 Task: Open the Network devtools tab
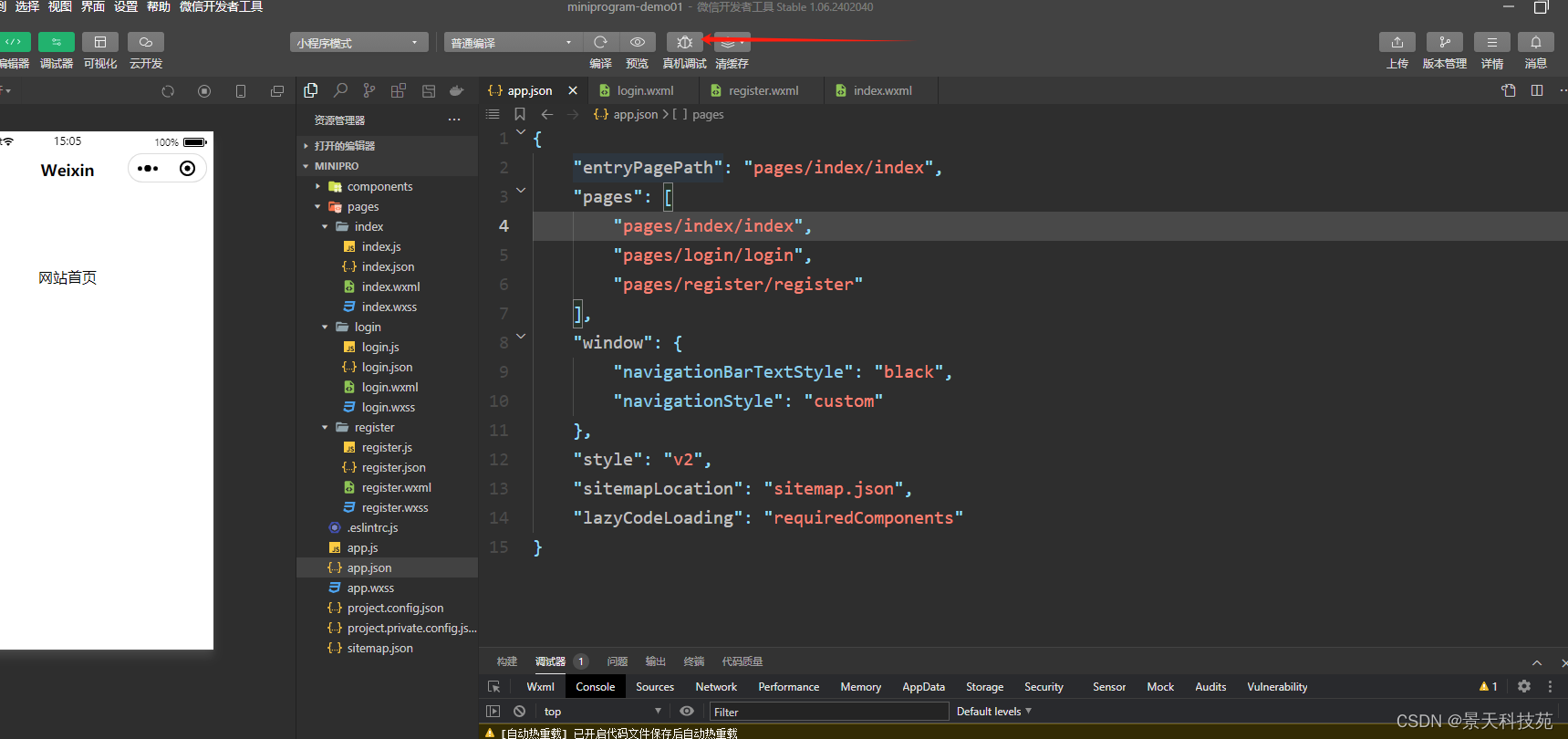point(716,687)
